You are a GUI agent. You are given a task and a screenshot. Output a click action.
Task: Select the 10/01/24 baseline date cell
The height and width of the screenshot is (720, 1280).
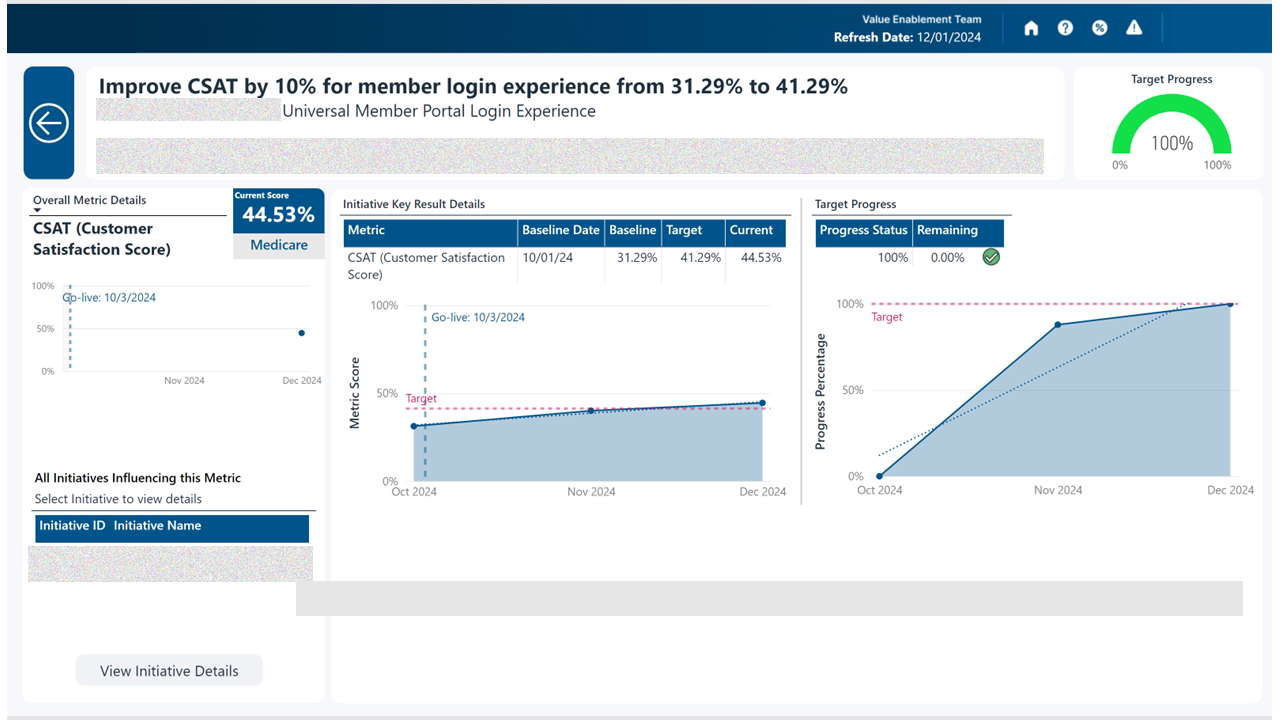[547, 258]
